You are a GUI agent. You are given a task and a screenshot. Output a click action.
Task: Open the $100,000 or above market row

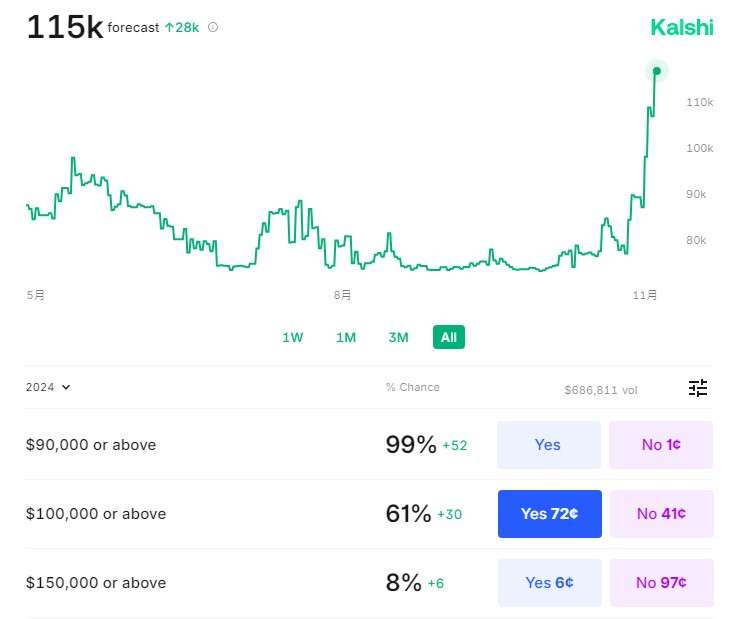coord(96,514)
